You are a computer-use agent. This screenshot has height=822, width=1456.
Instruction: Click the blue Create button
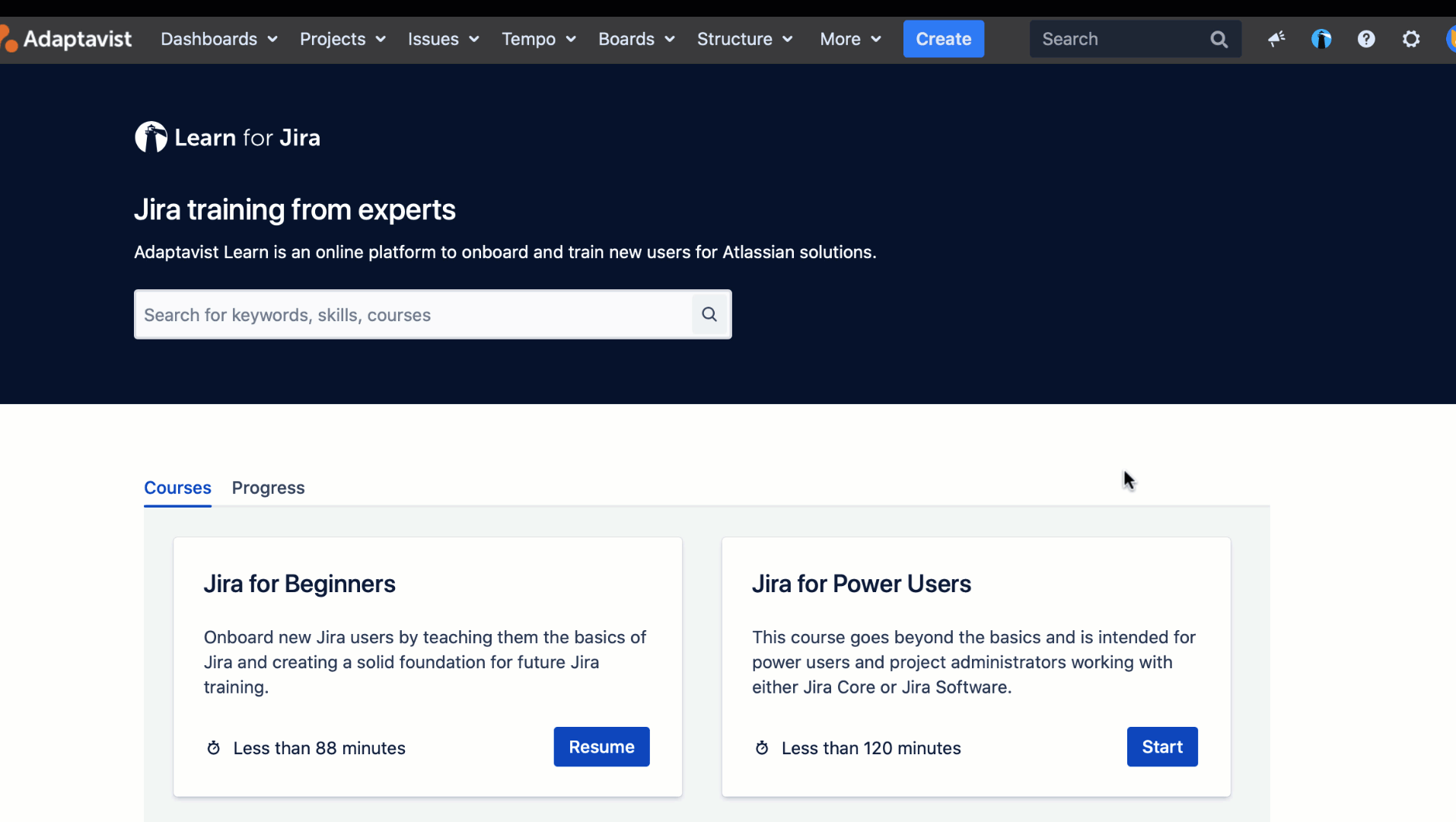943,39
